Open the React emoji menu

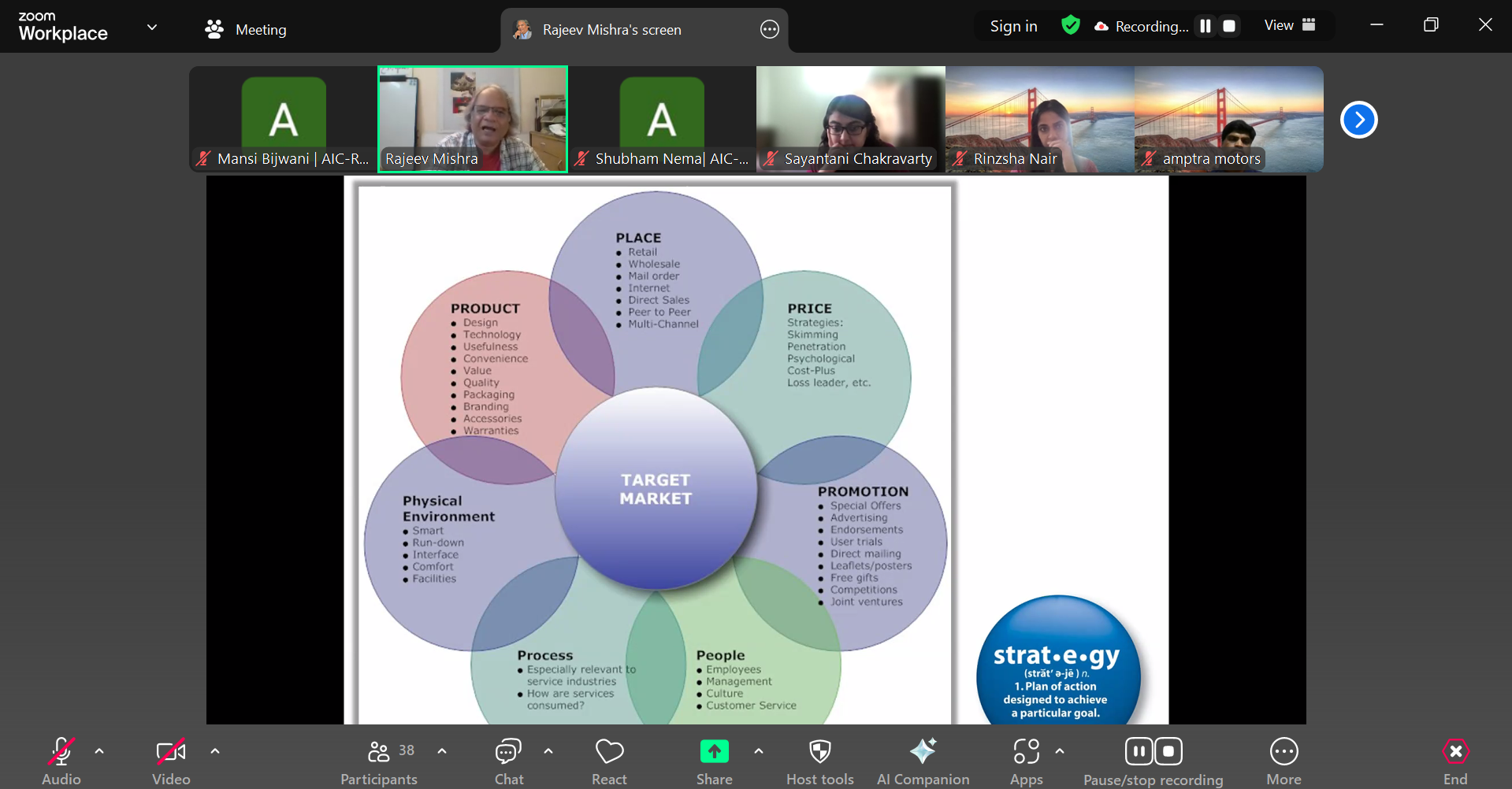click(609, 753)
